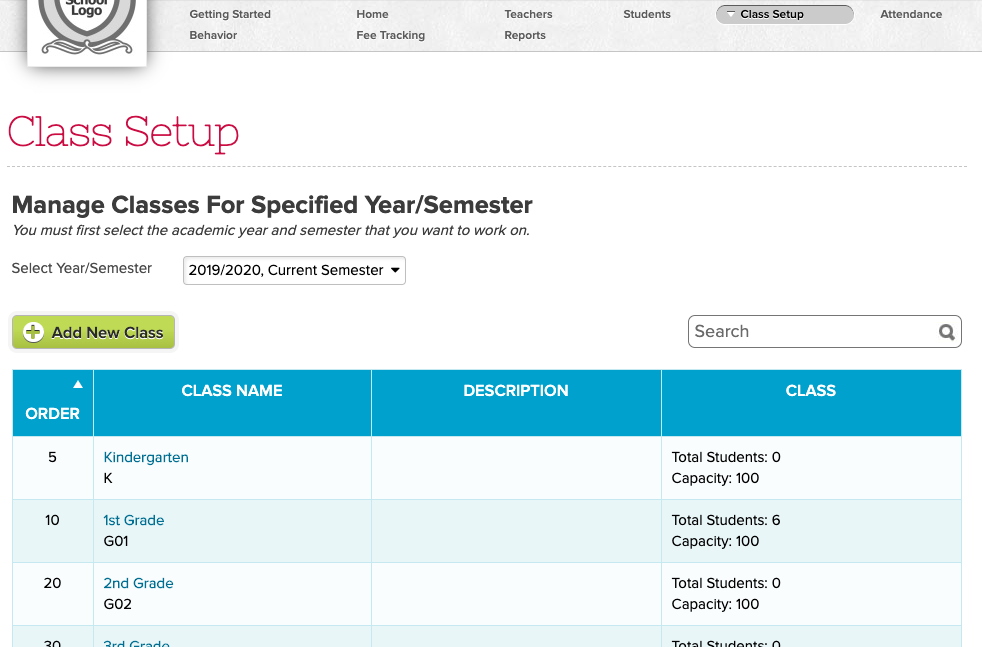Click the green plus icon

[34, 333]
